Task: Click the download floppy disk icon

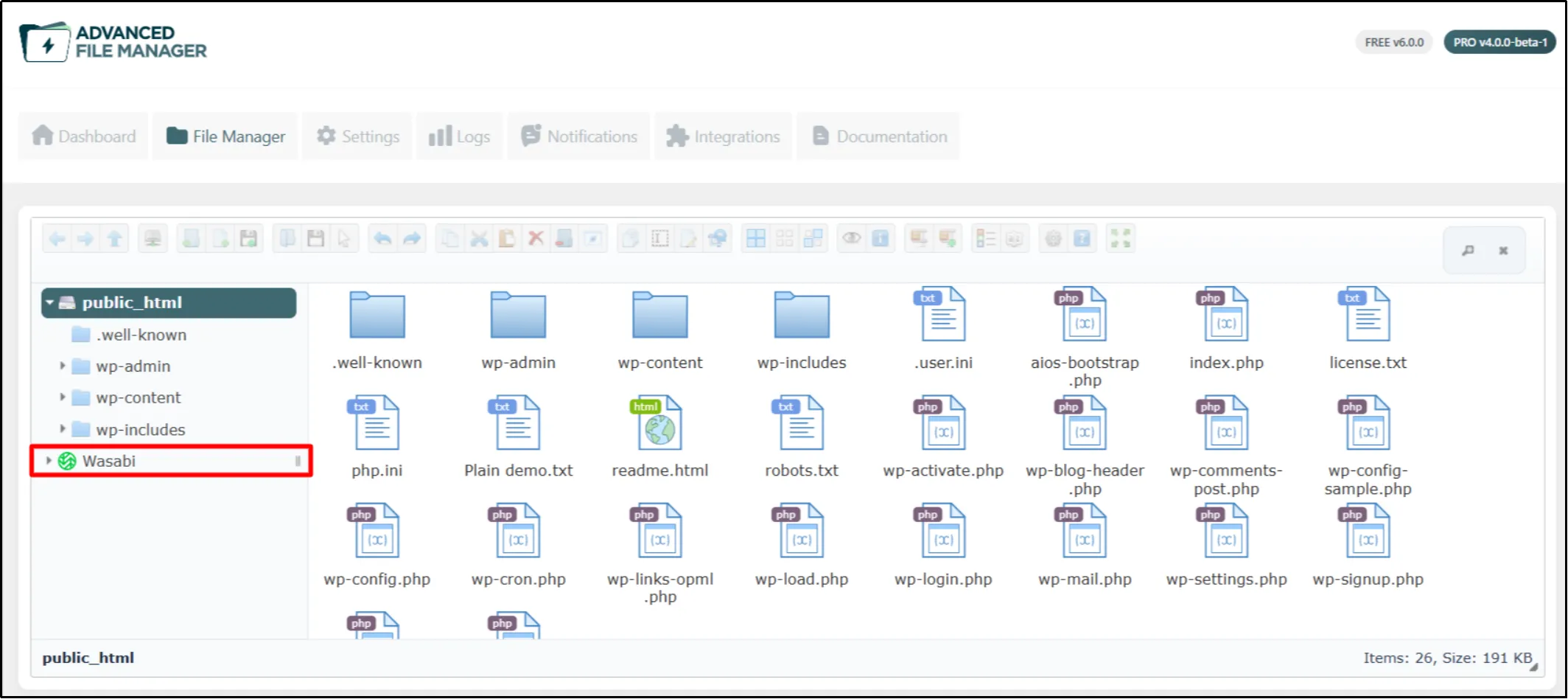Action: click(x=315, y=238)
